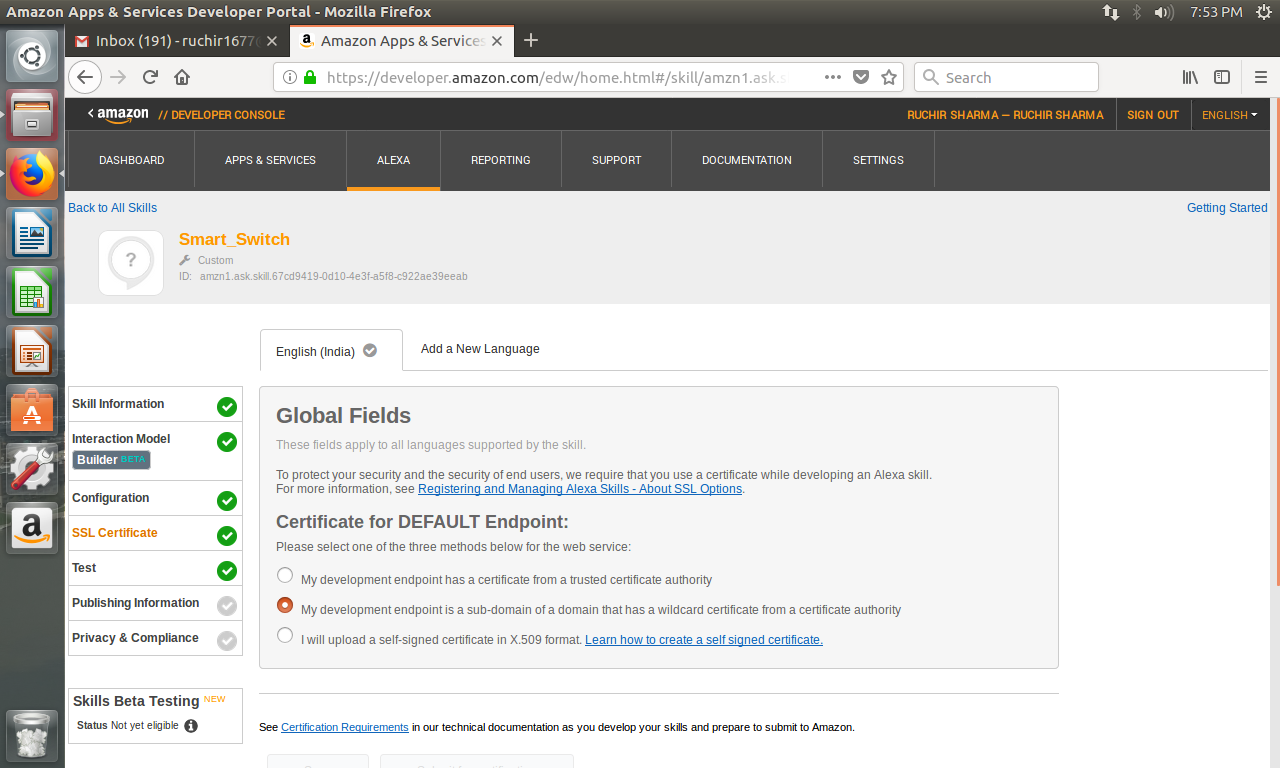This screenshot has width=1280, height=768.
Task: Select English (India) language tab
Action: (331, 351)
